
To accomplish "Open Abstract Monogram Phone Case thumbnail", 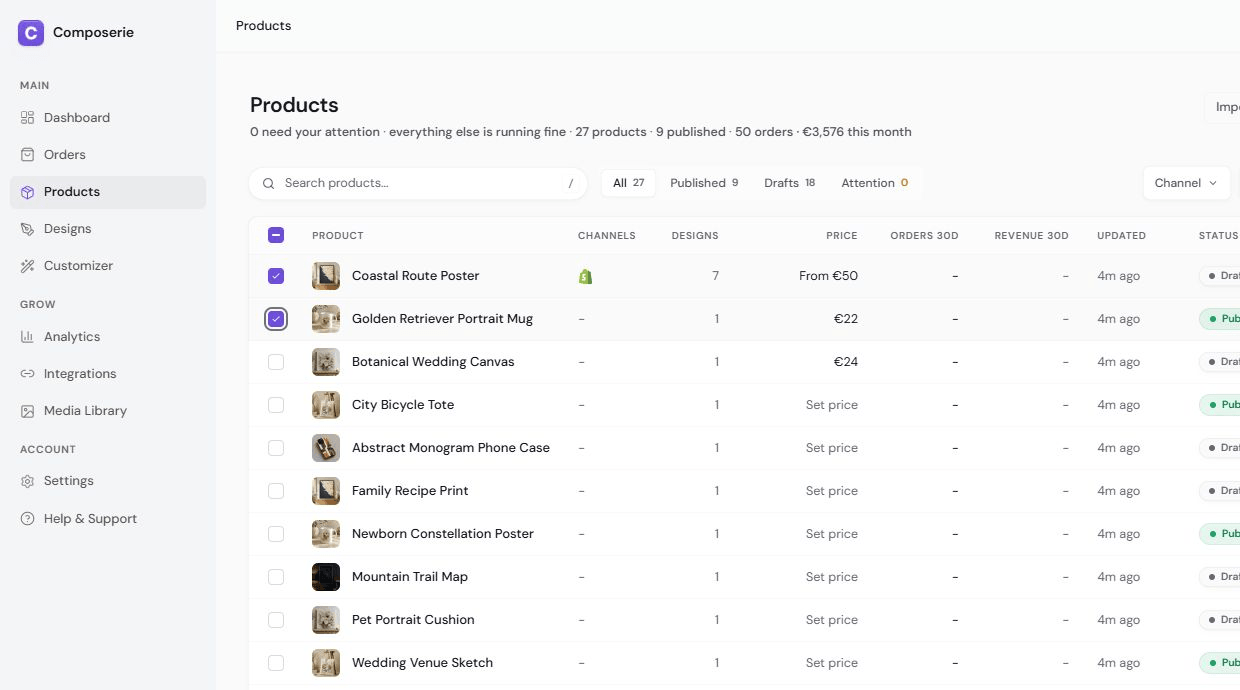I will [326, 448].
